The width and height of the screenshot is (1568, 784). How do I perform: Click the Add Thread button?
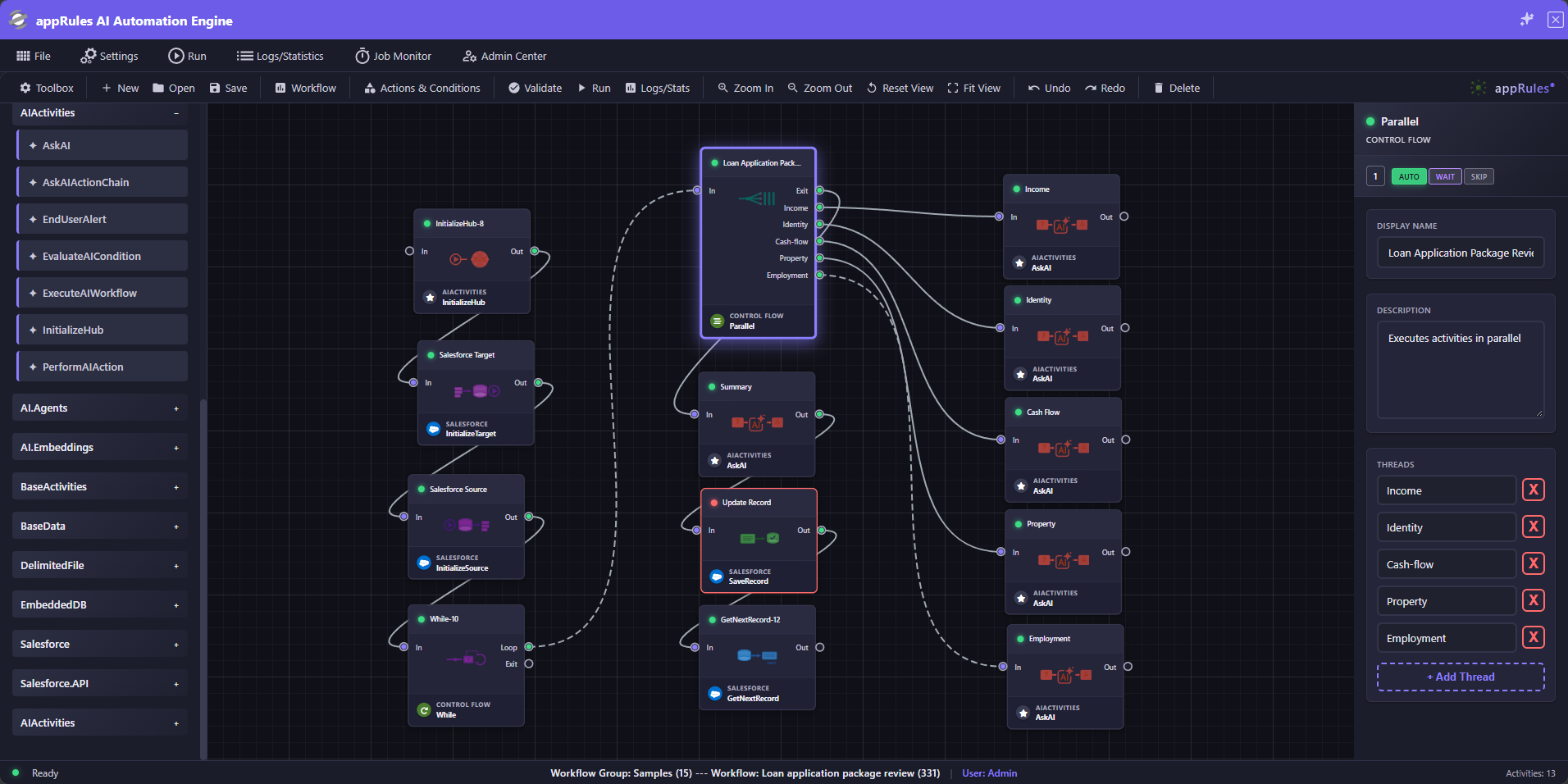click(1461, 677)
